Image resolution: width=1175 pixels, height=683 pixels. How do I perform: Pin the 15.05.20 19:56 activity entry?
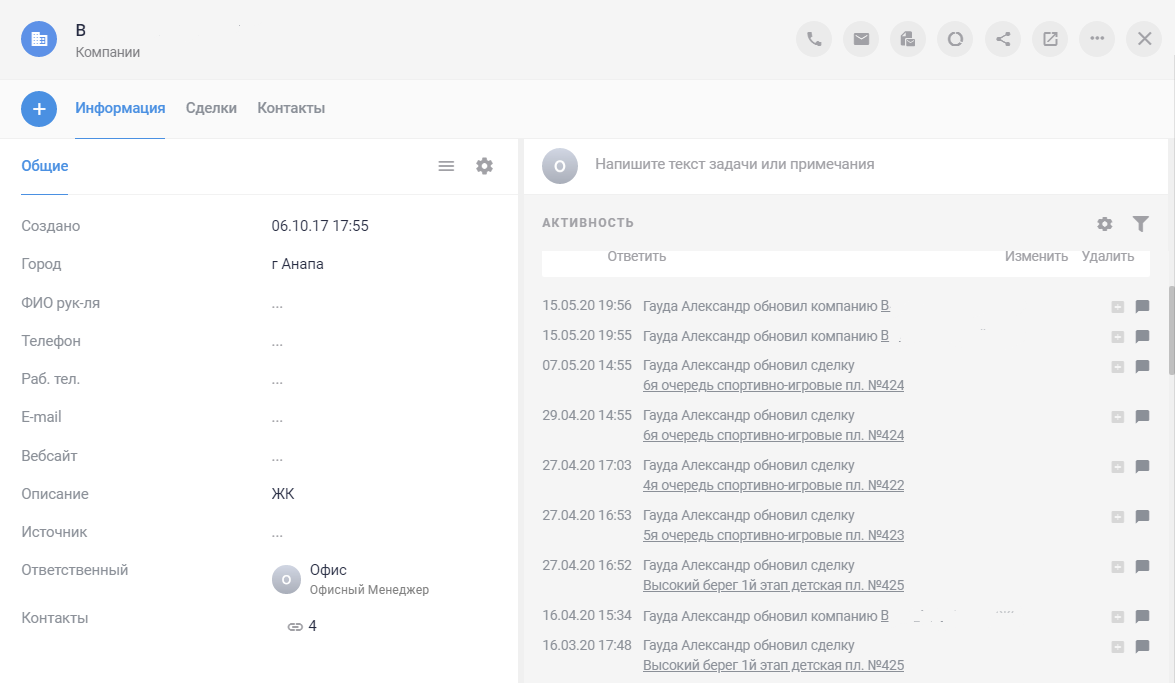point(1118,307)
